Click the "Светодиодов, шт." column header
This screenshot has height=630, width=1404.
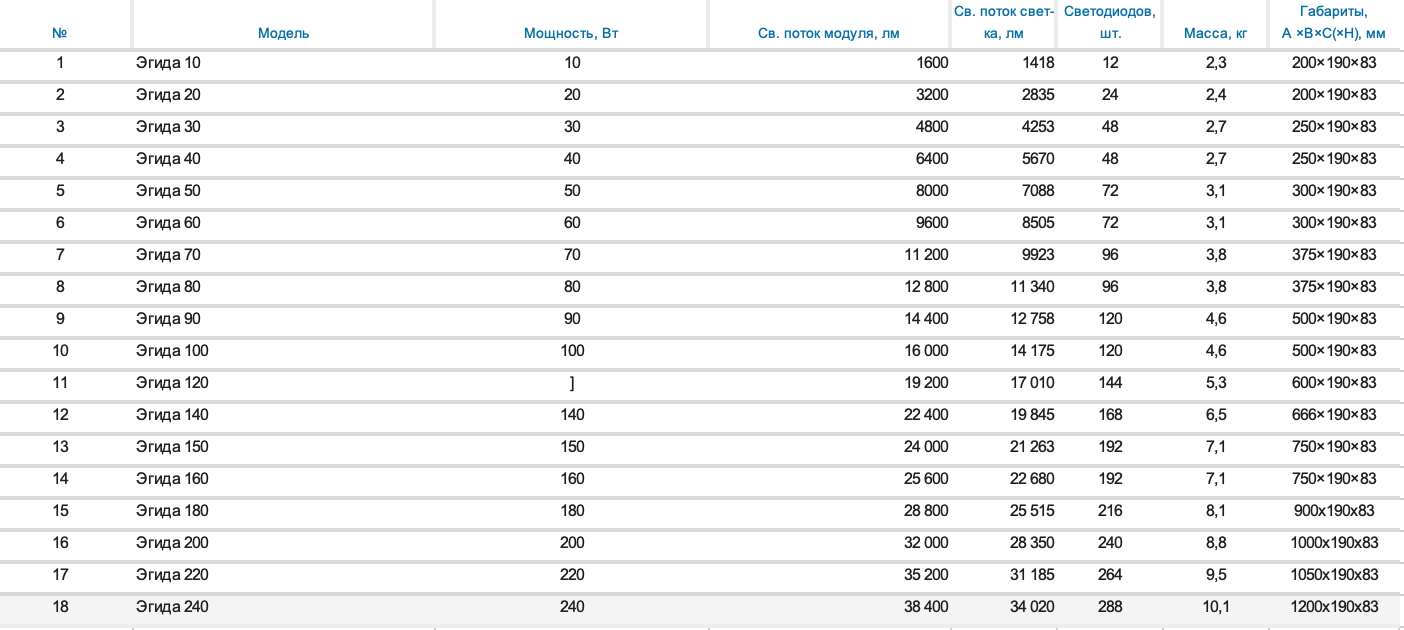click(1110, 23)
